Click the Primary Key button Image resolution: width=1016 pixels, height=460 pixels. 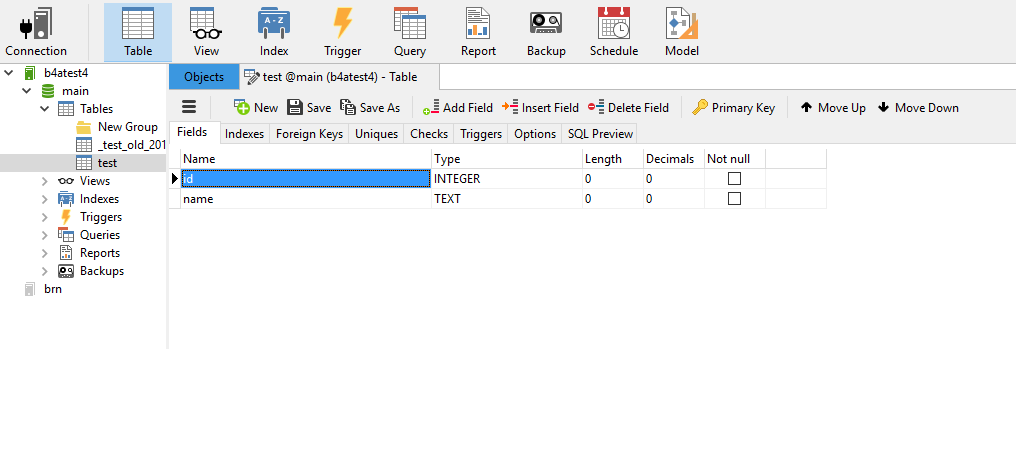click(733, 108)
